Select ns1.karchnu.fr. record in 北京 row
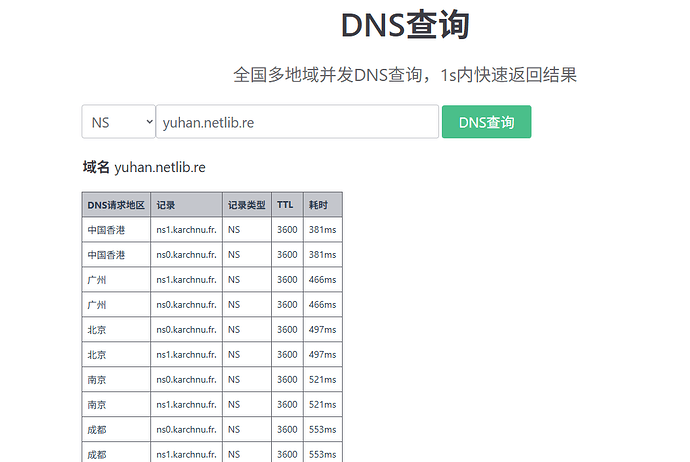 click(x=187, y=355)
